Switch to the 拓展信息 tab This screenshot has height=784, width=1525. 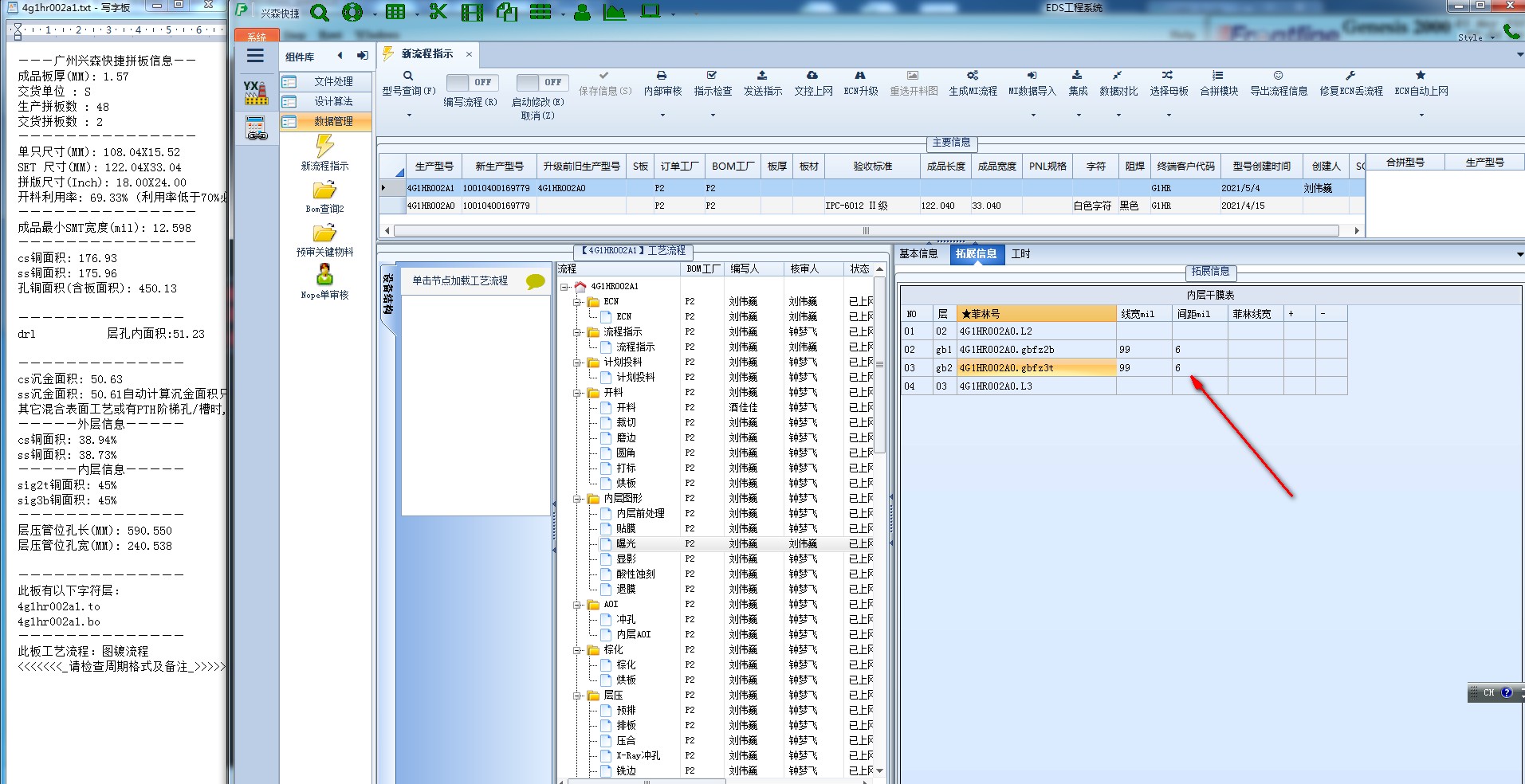click(976, 254)
